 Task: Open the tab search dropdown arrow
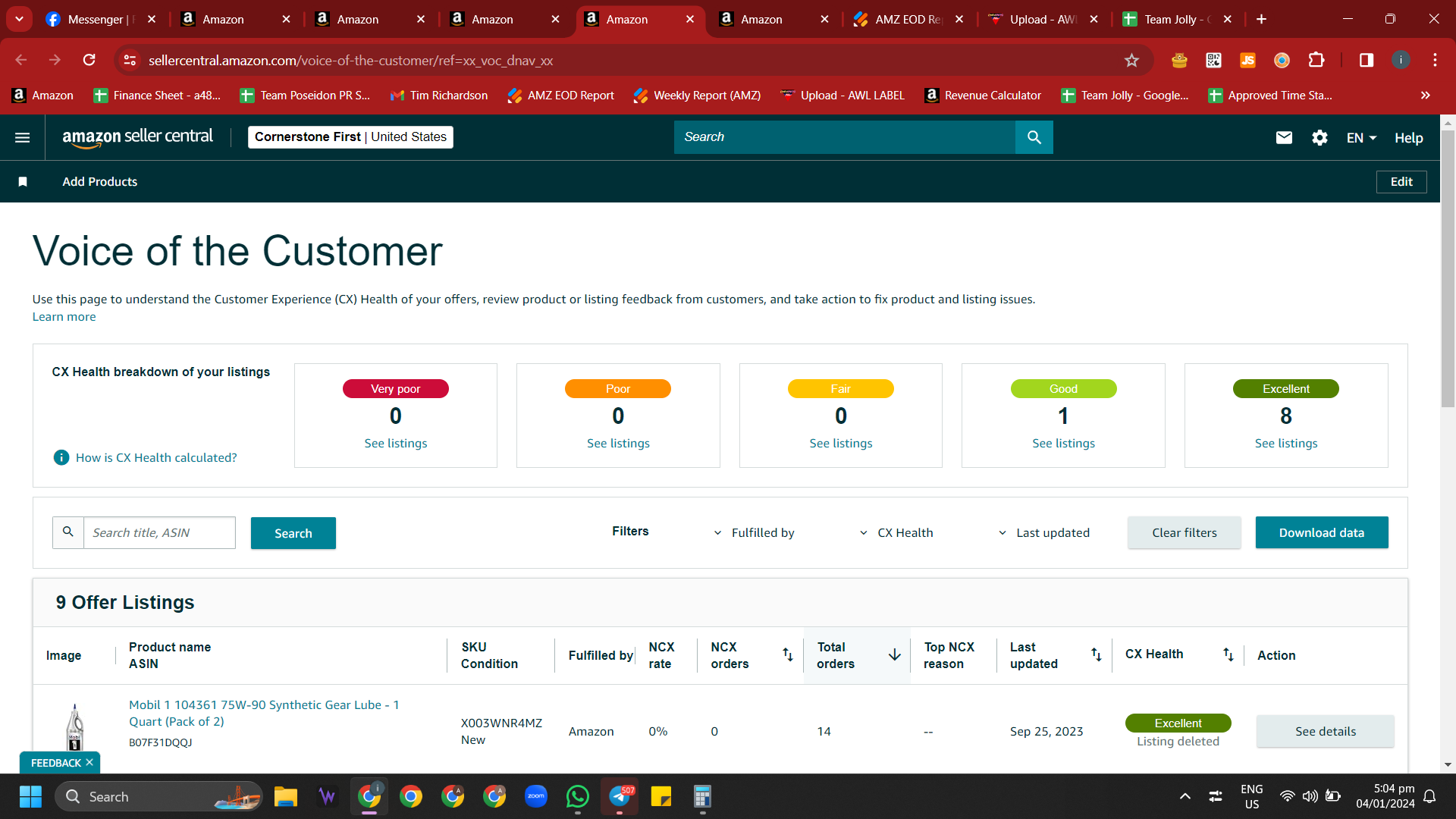(x=19, y=19)
